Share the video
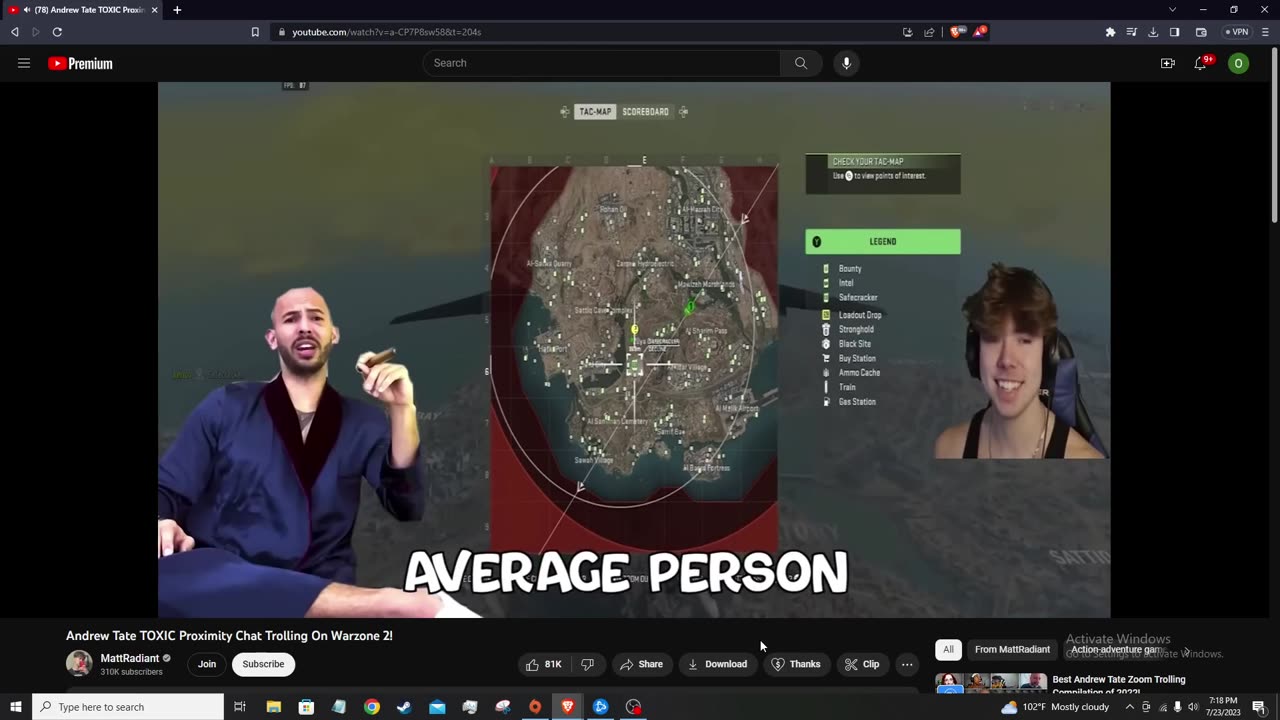 point(640,664)
